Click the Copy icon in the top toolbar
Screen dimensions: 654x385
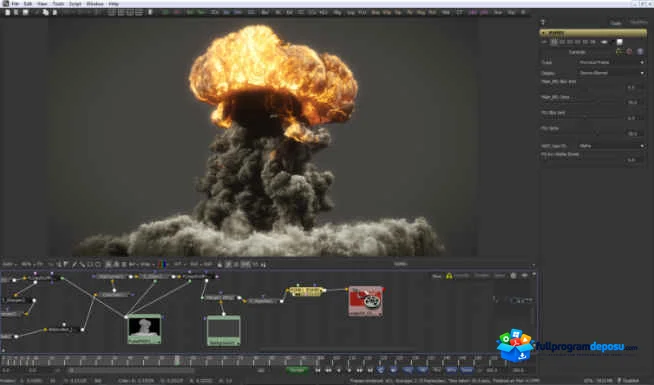pyautogui.click(x=45, y=13)
